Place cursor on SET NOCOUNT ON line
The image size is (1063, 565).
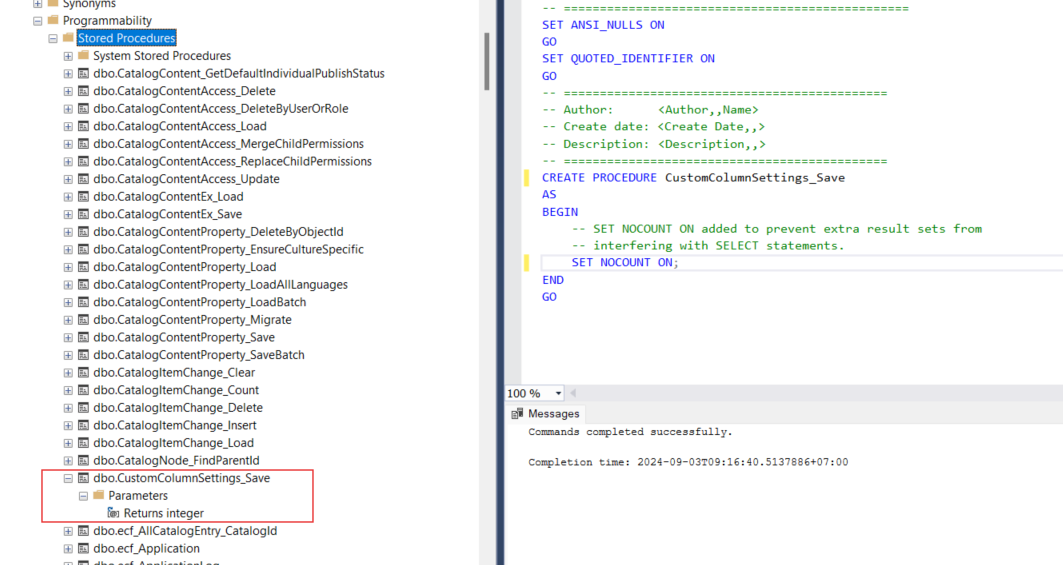(624, 263)
